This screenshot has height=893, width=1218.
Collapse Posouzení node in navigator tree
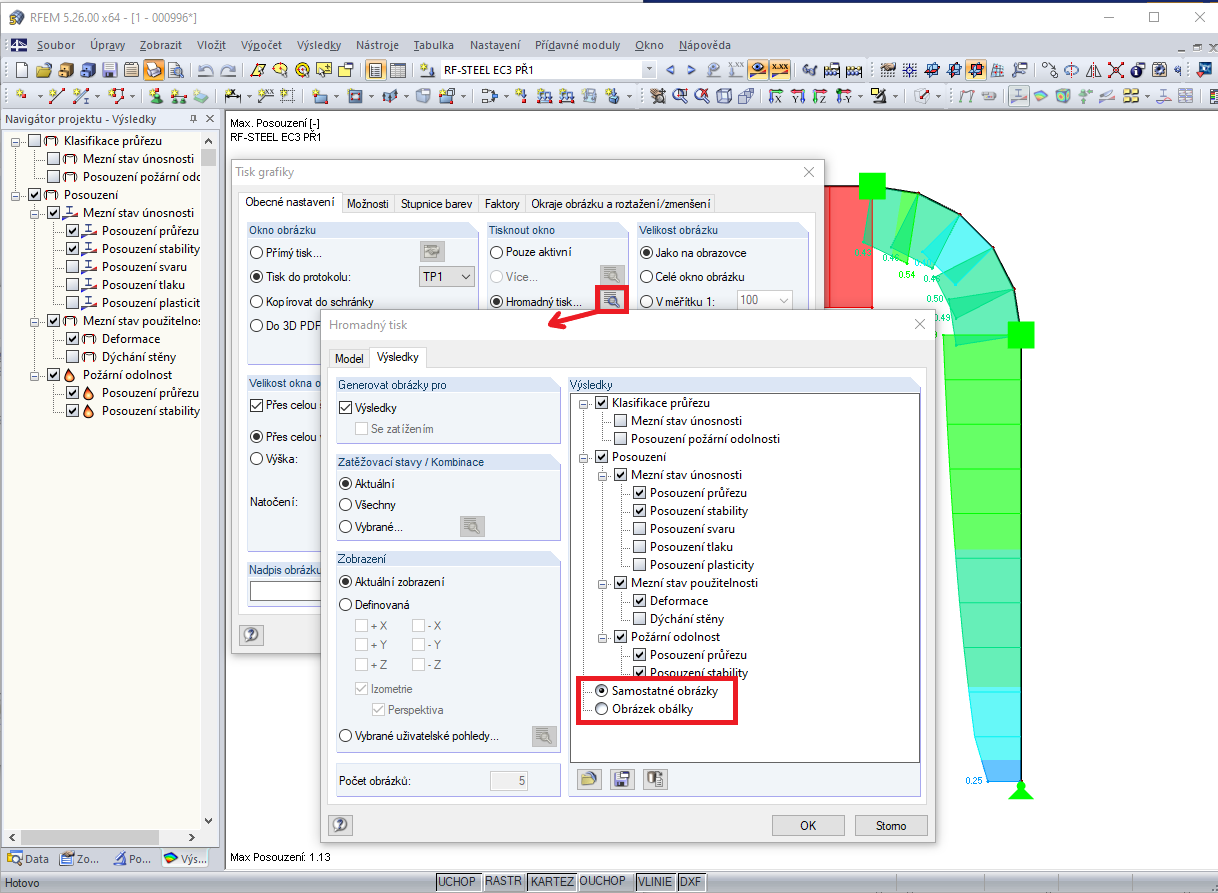(x=17, y=195)
